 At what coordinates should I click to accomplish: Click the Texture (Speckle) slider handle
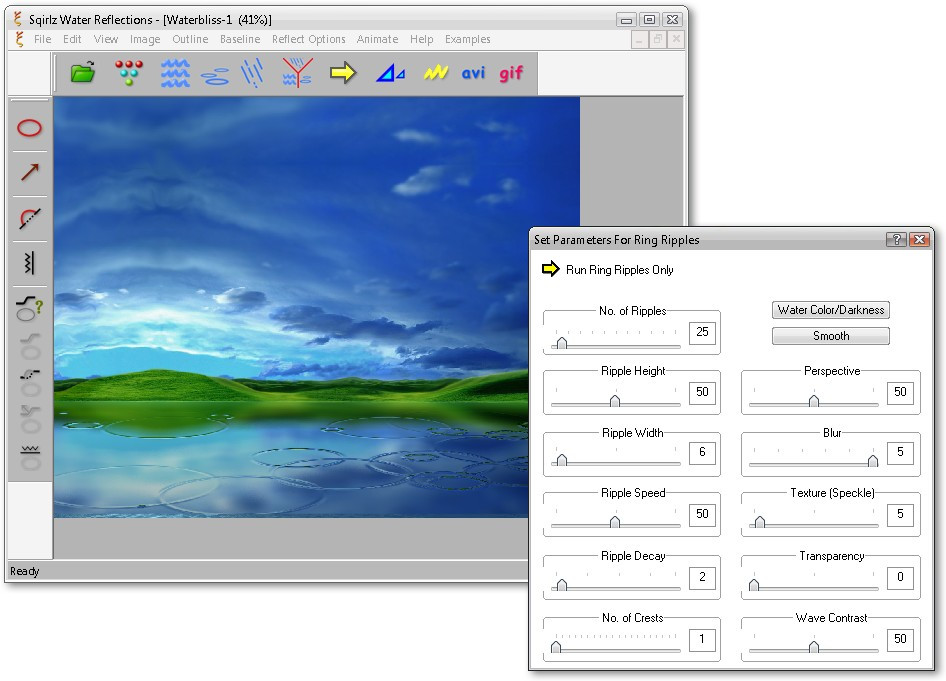pos(760,522)
